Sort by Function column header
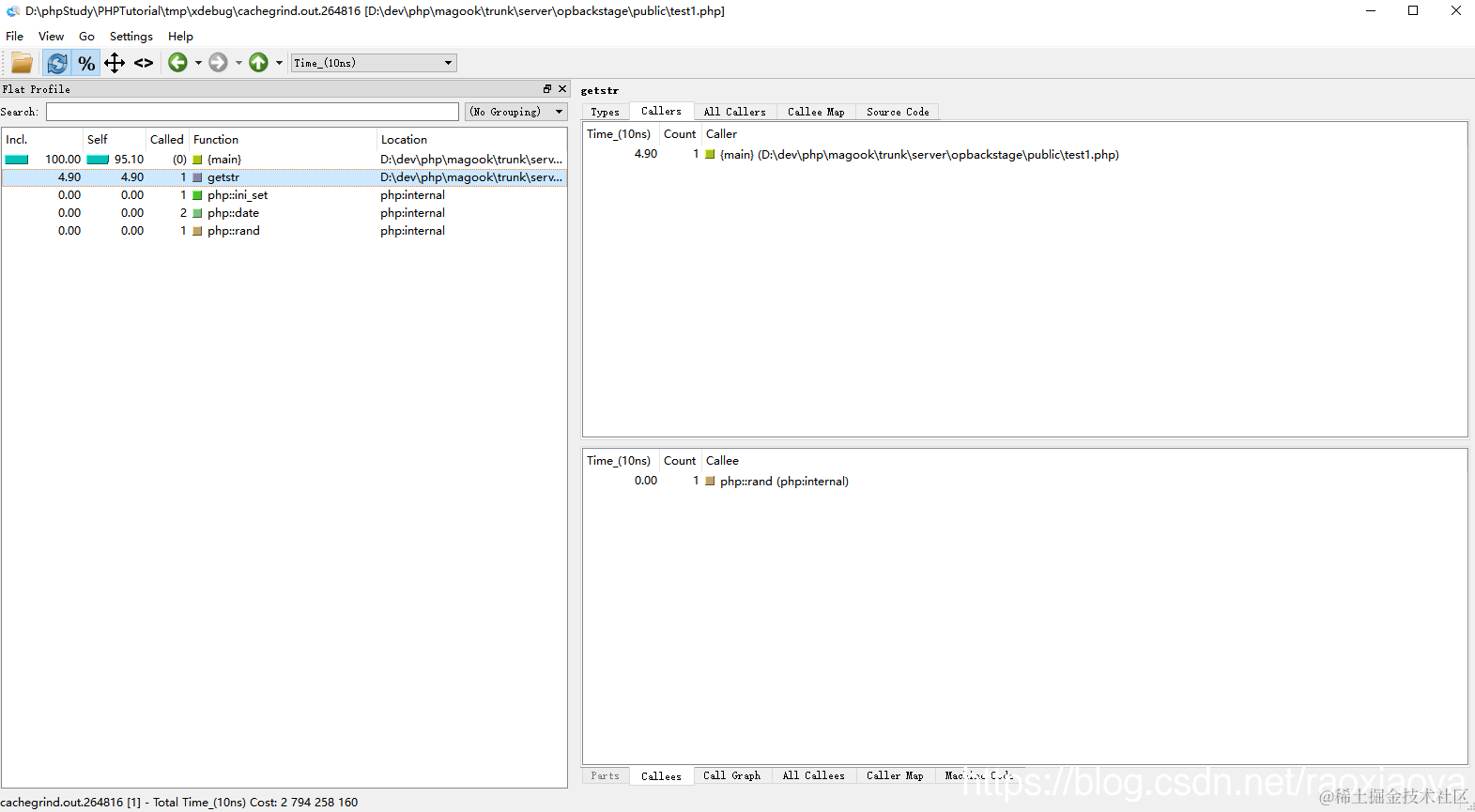Image resolution: width=1475 pixels, height=812 pixels. coord(284,139)
